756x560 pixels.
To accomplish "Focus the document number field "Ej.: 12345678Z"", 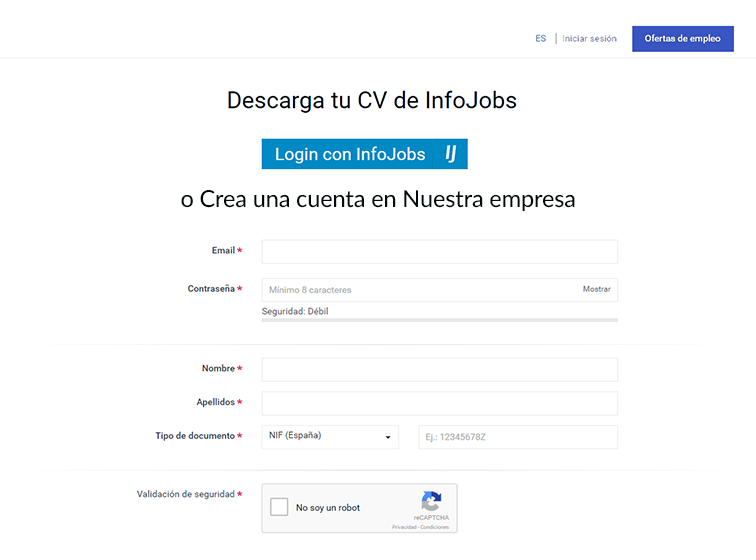I will (x=518, y=437).
